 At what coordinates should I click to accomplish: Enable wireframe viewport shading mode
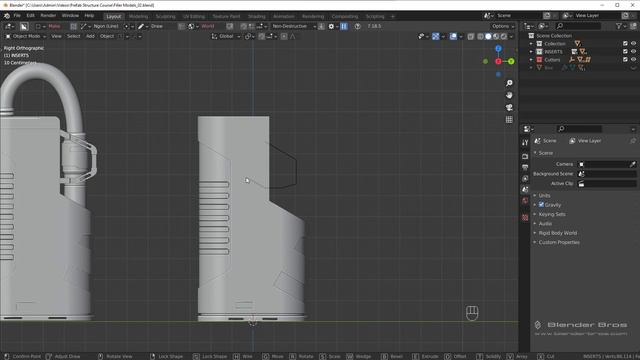(480, 36)
